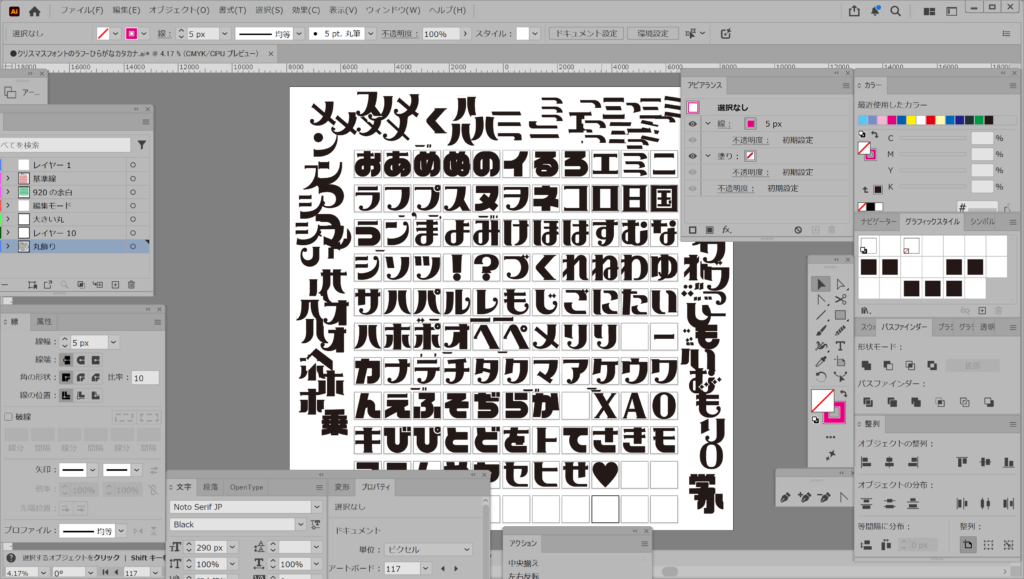This screenshot has width=1024, height=579.
Task: Click horizontal align left icon in Align panel
Action: 866,461
